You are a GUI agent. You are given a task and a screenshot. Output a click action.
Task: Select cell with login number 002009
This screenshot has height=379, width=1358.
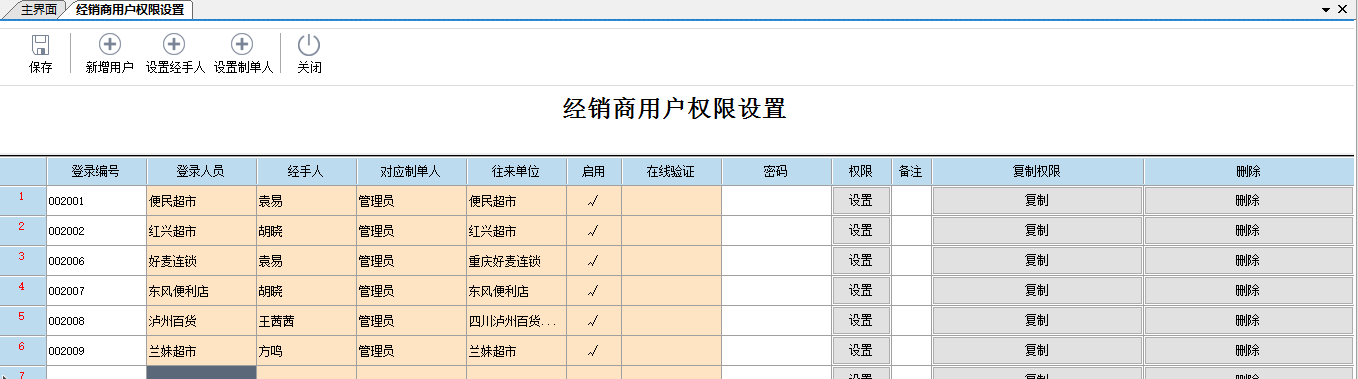[x=96, y=351]
